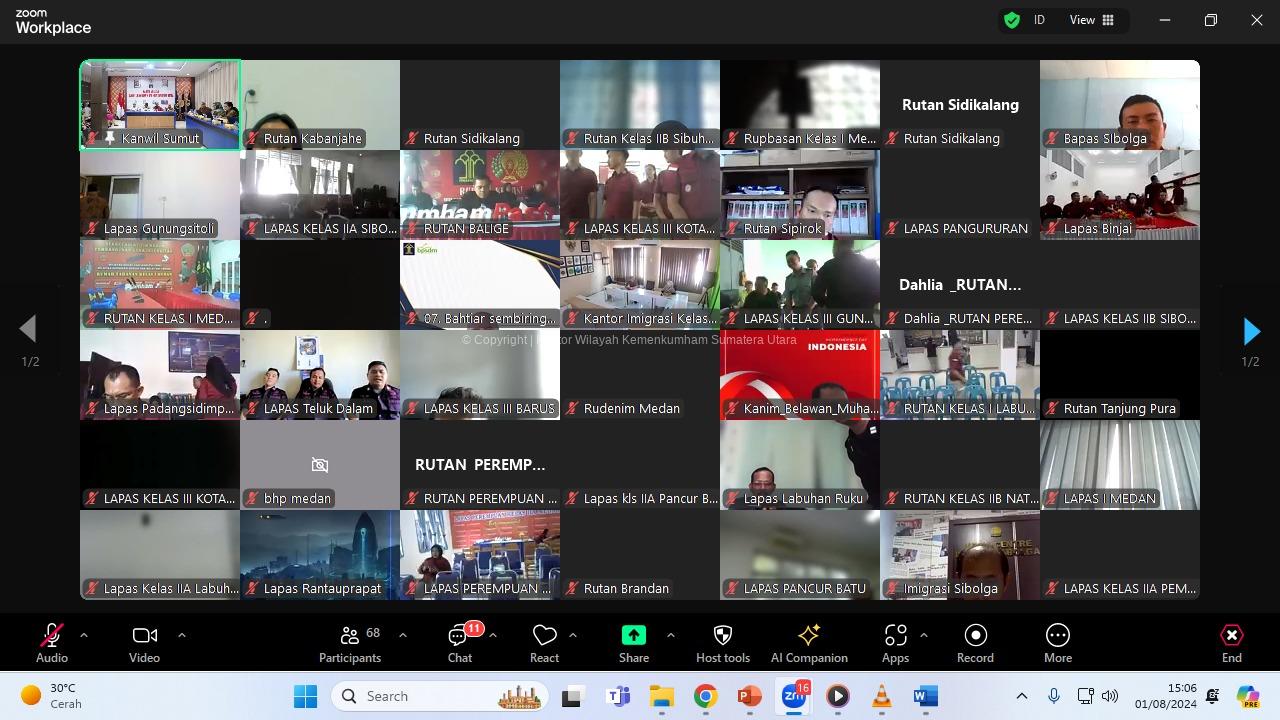Image resolution: width=1280 pixels, height=720 pixels.
Task: Launch AI Companion
Action: click(x=809, y=643)
